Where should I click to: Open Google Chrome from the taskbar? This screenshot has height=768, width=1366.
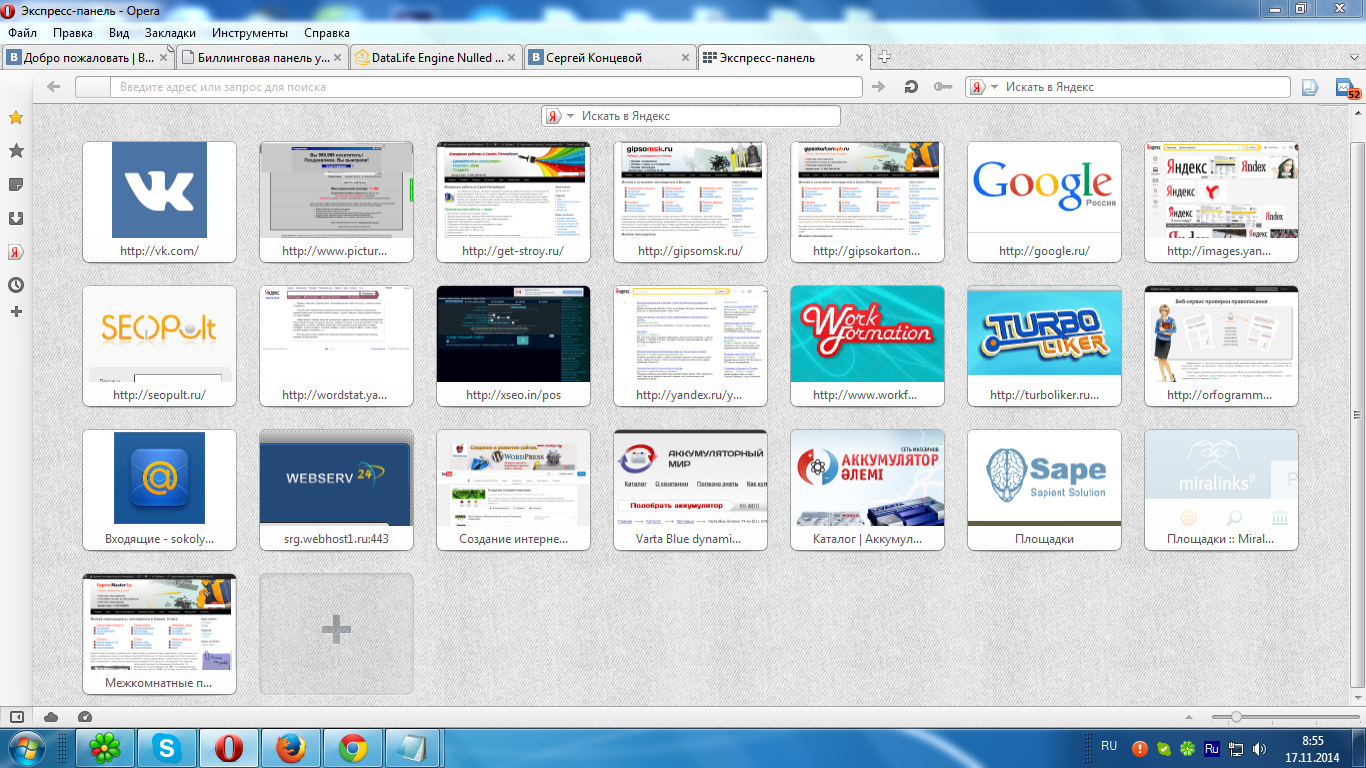tap(353, 748)
